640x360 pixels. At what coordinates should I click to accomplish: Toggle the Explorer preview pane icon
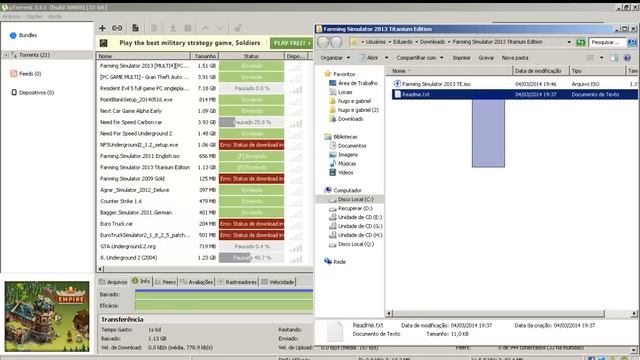[x=614, y=58]
